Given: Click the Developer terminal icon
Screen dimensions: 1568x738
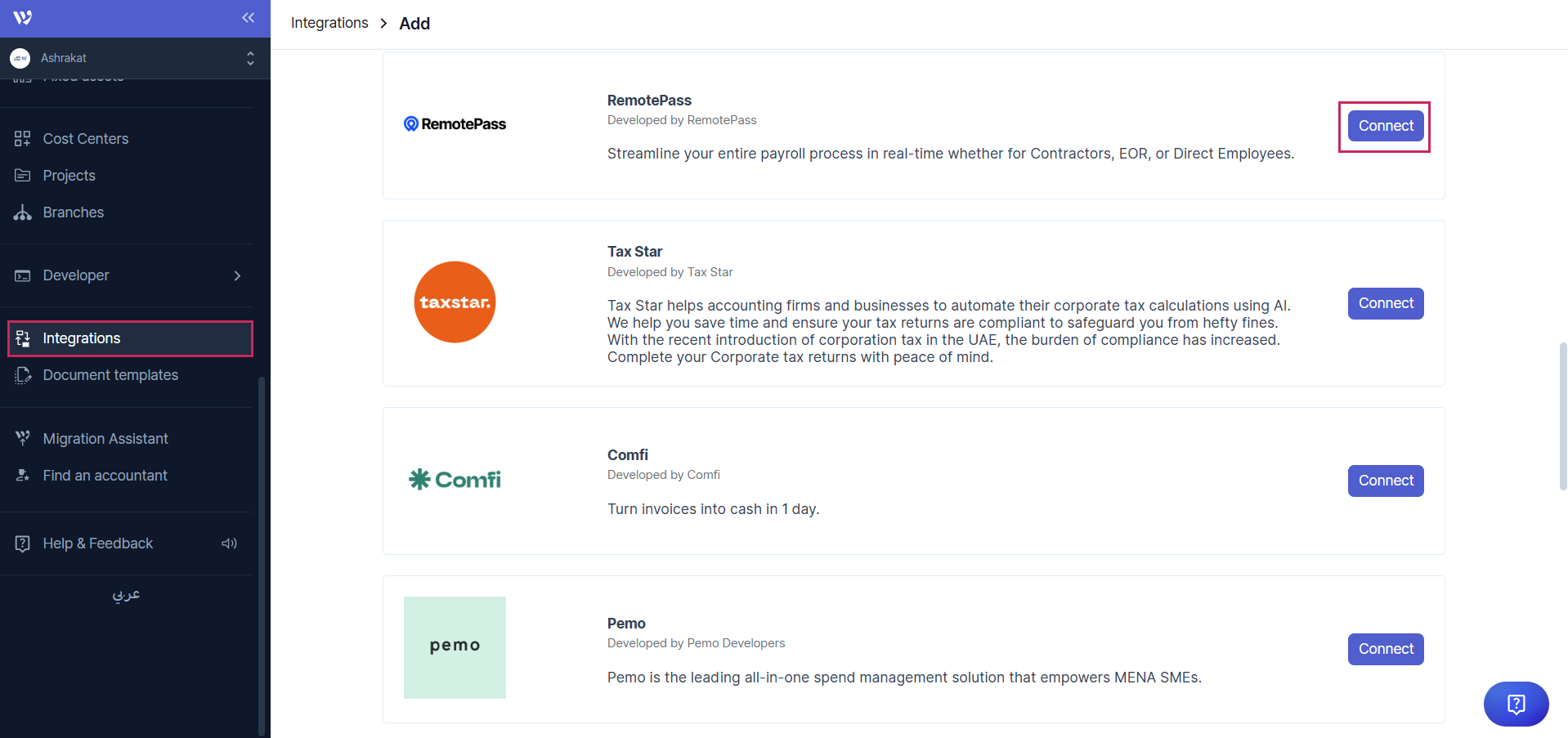Looking at the screenshot, I should click(23, 275).
